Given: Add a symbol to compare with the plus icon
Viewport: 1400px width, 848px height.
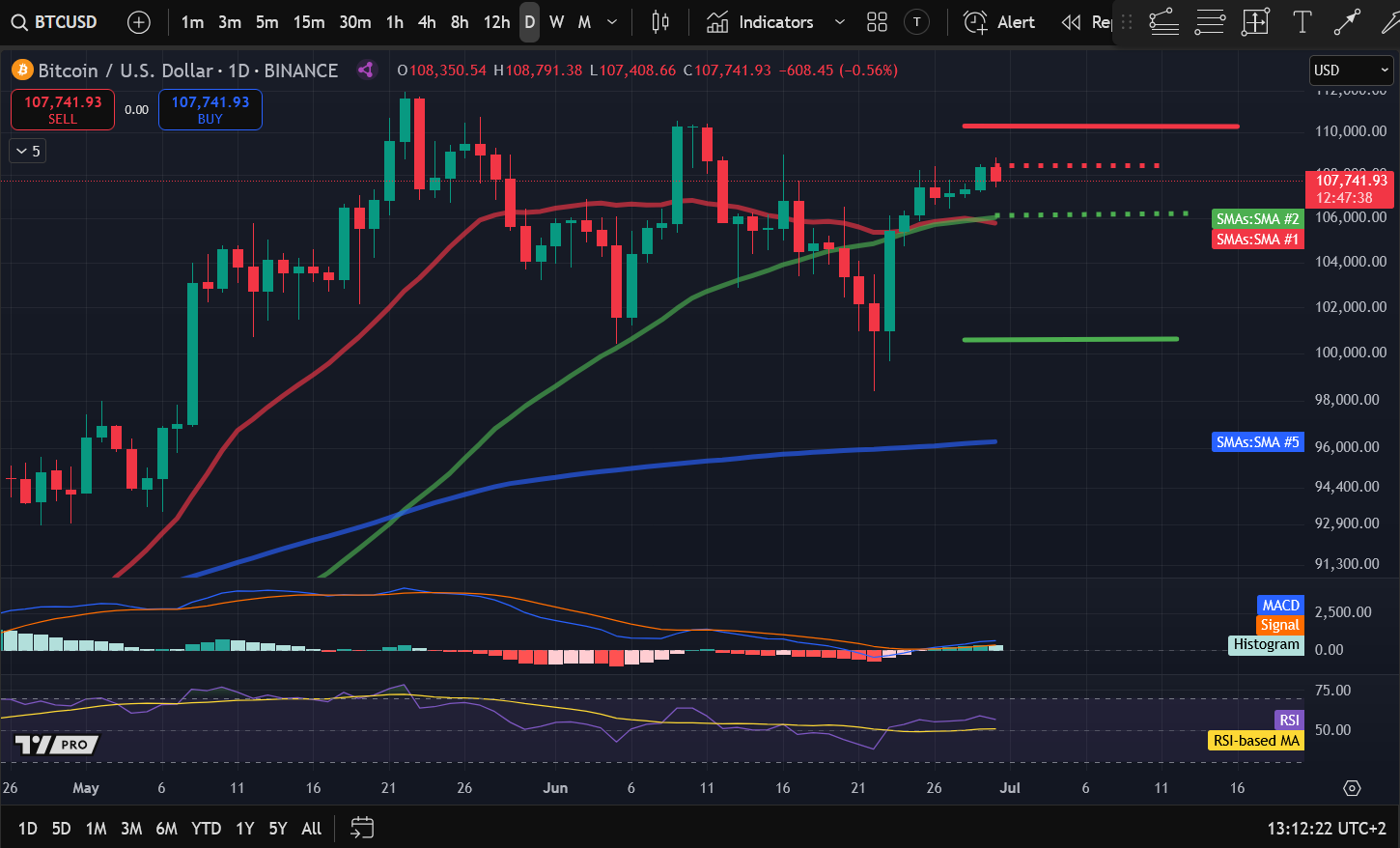Looking at the screenshot, I should pyautogui.click(x=139, y=21).
